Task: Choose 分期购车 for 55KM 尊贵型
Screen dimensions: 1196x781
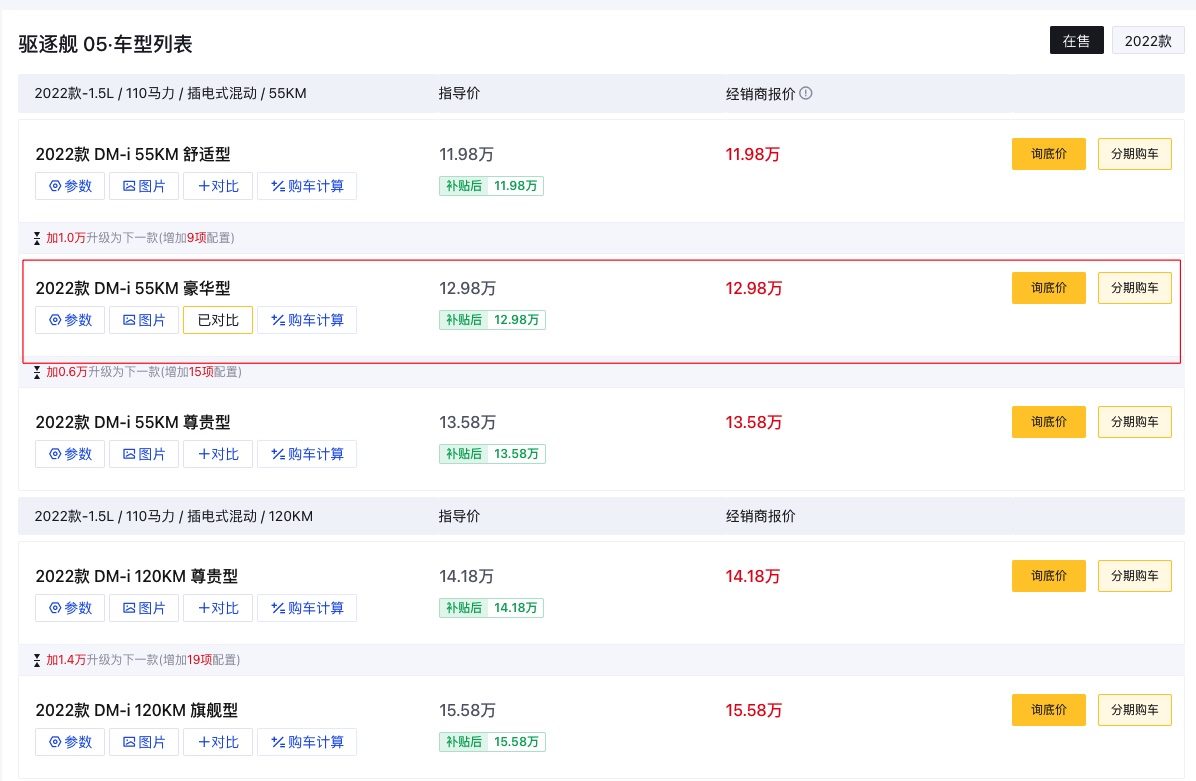Action: pos(1134,422)
